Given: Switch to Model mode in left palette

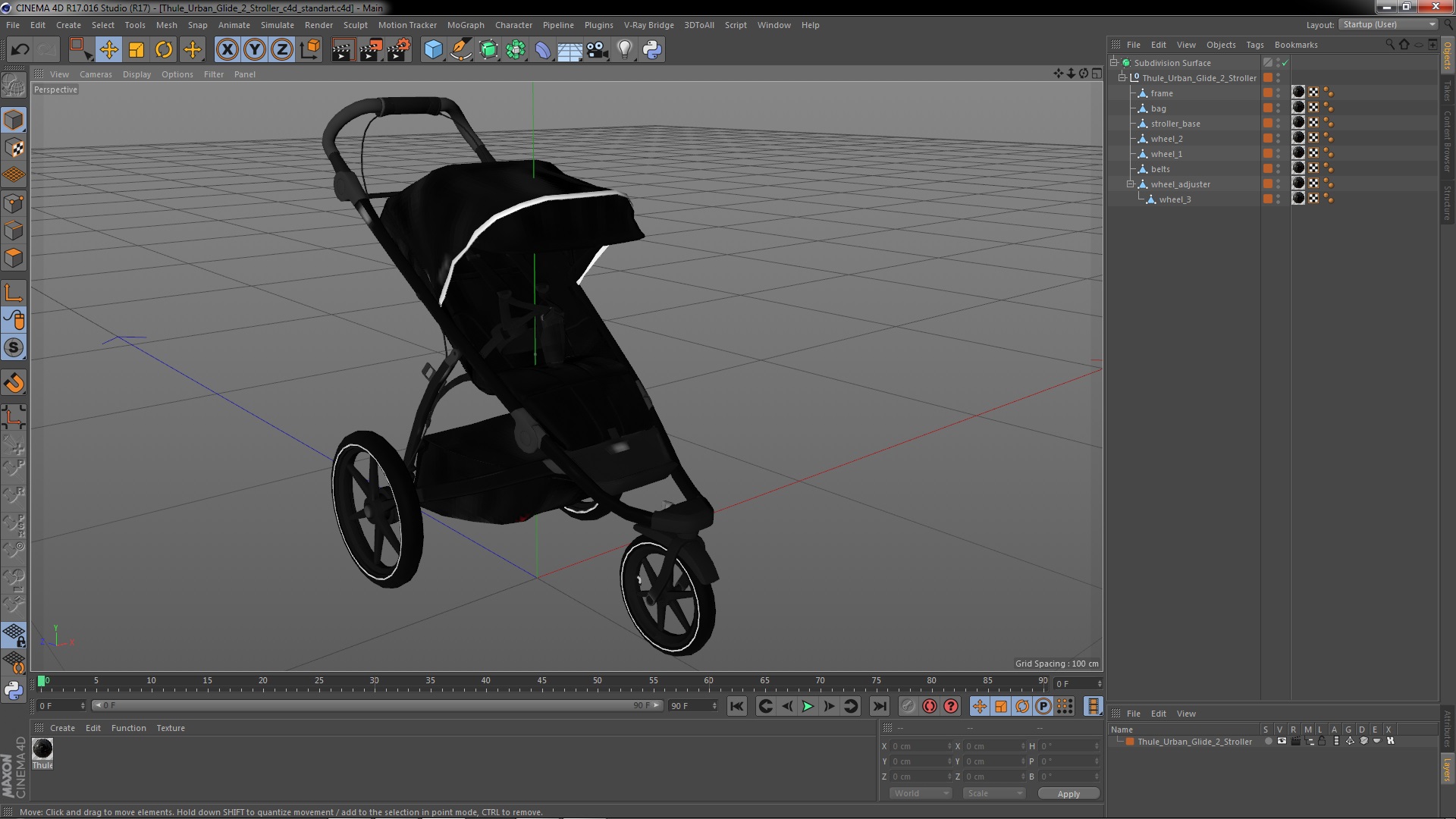Looking at the screenshot, I should [14, 120].
